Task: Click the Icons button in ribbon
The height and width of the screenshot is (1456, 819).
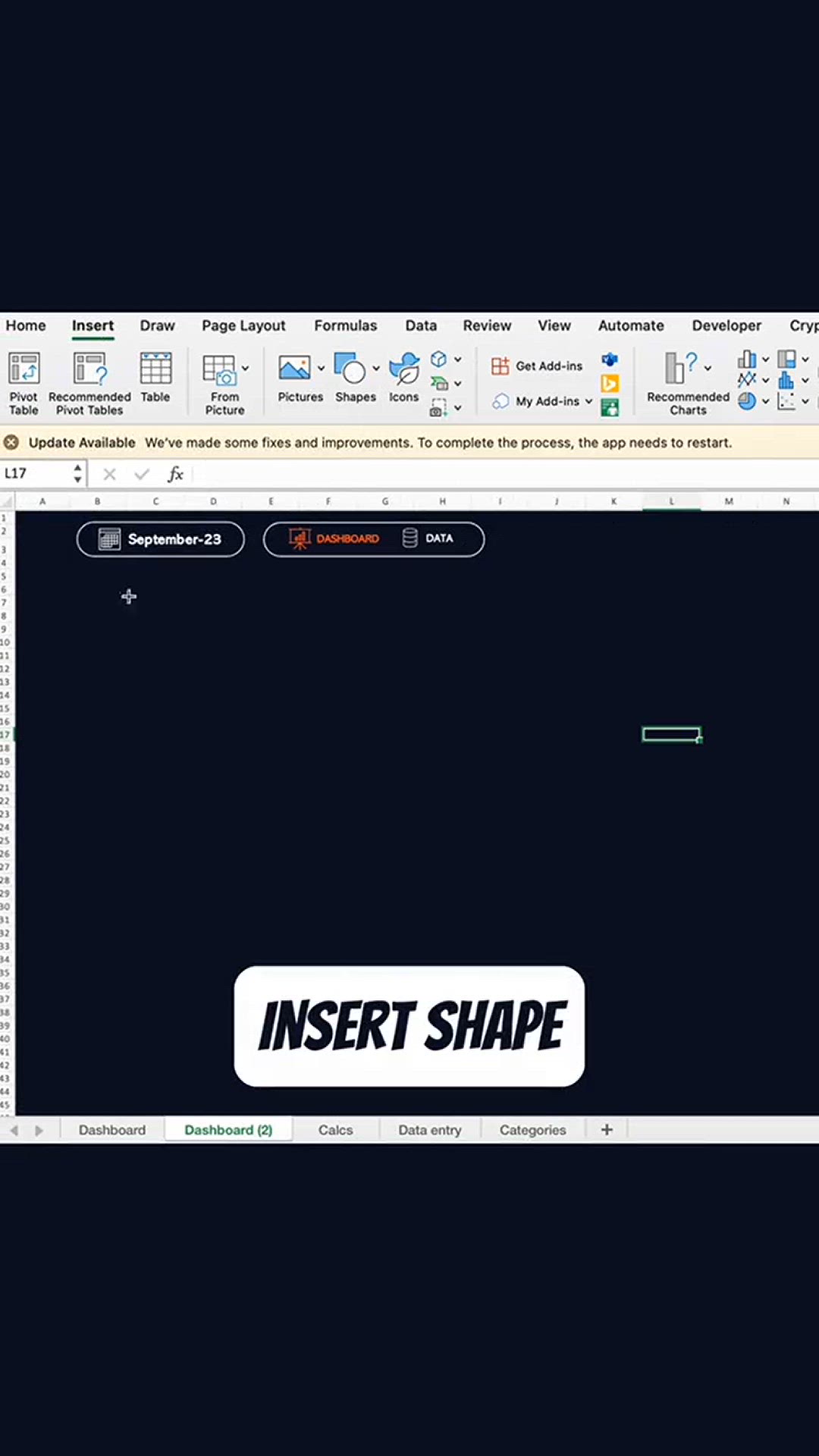Action: pyautogui.click(x=404, y=369)
